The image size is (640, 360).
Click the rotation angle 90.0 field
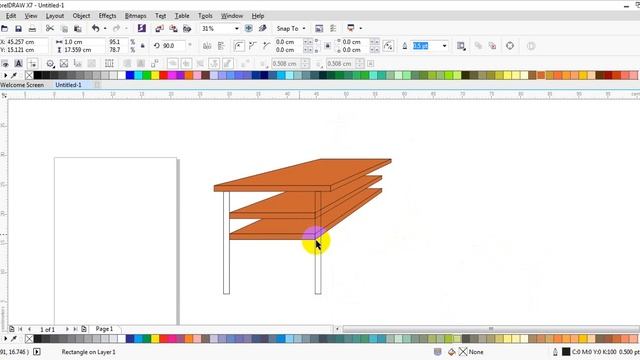coord(173,46)
